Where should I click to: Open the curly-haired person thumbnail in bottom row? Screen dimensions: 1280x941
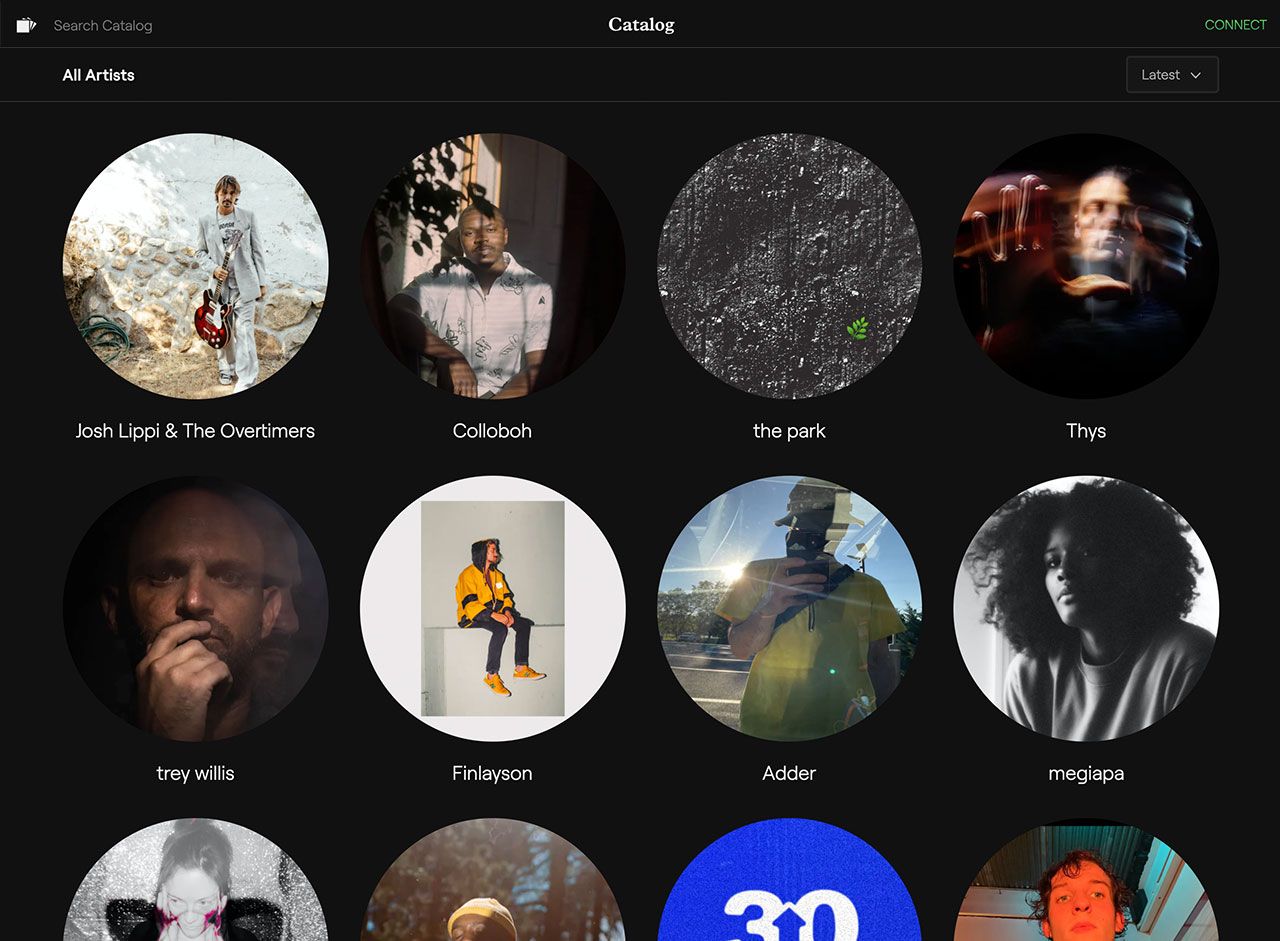(1086, 880)
